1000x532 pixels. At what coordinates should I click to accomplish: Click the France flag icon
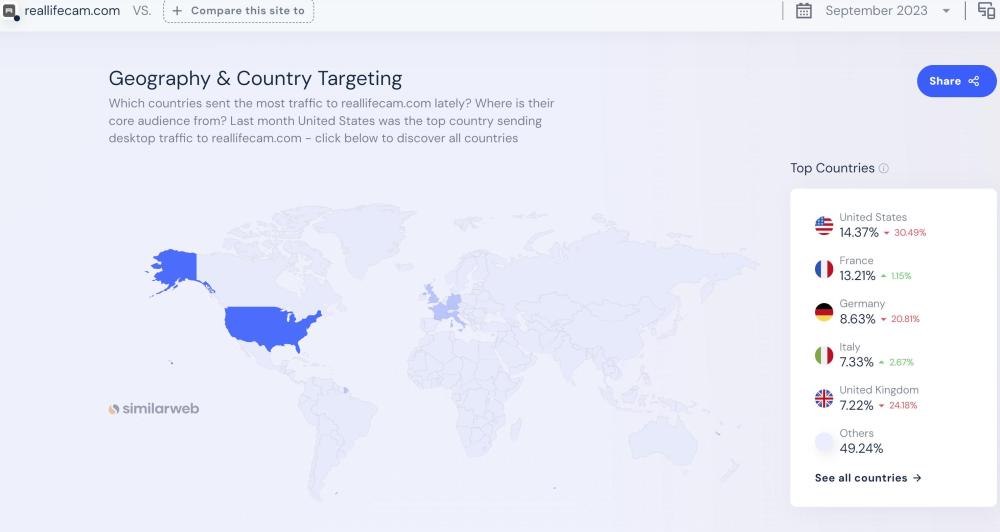tap(824, 269)
